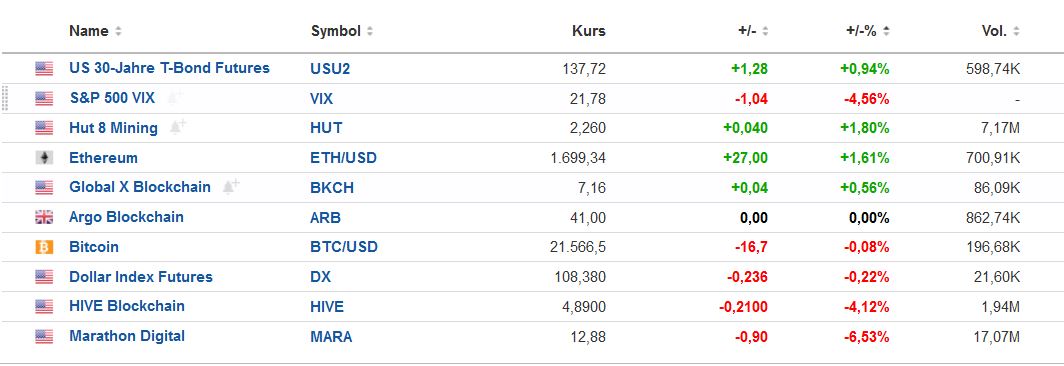Screen dimensions: 1064x366
Task: Open the US 30-Jahre T-Bond Futures link
Action: (x=169, y=68)
